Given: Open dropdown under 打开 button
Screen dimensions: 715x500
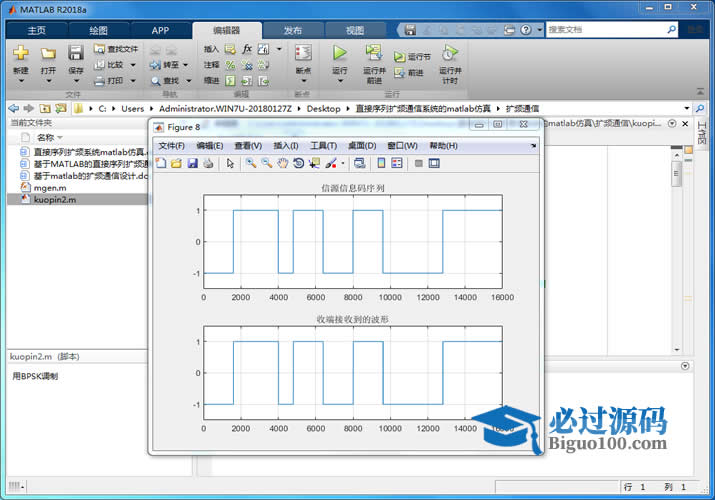Looking at the screenshot, I should click(48, 81).
